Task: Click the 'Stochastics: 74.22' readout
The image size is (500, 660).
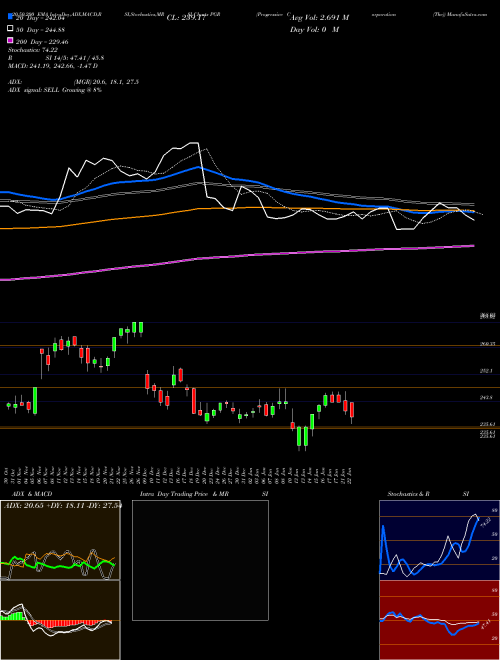Action: click(x=33, y=50)
